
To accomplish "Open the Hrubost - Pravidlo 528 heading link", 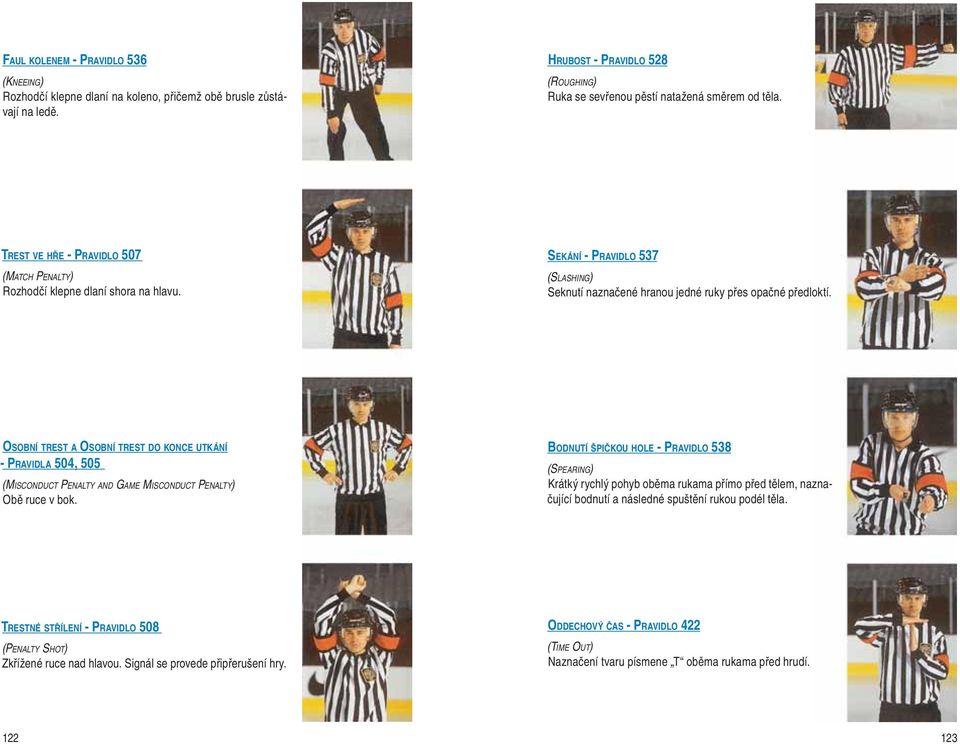I will pos(607,60).
